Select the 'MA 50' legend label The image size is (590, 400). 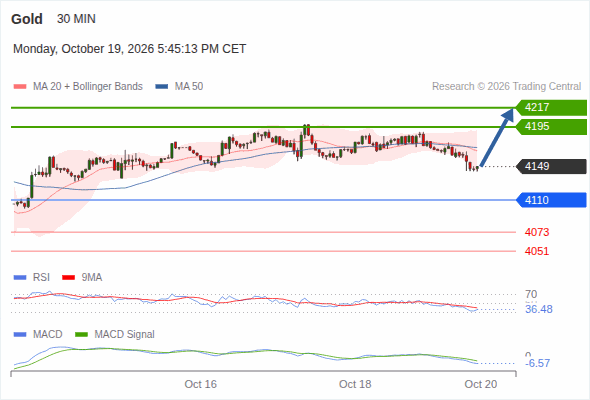tap(189, 87)
